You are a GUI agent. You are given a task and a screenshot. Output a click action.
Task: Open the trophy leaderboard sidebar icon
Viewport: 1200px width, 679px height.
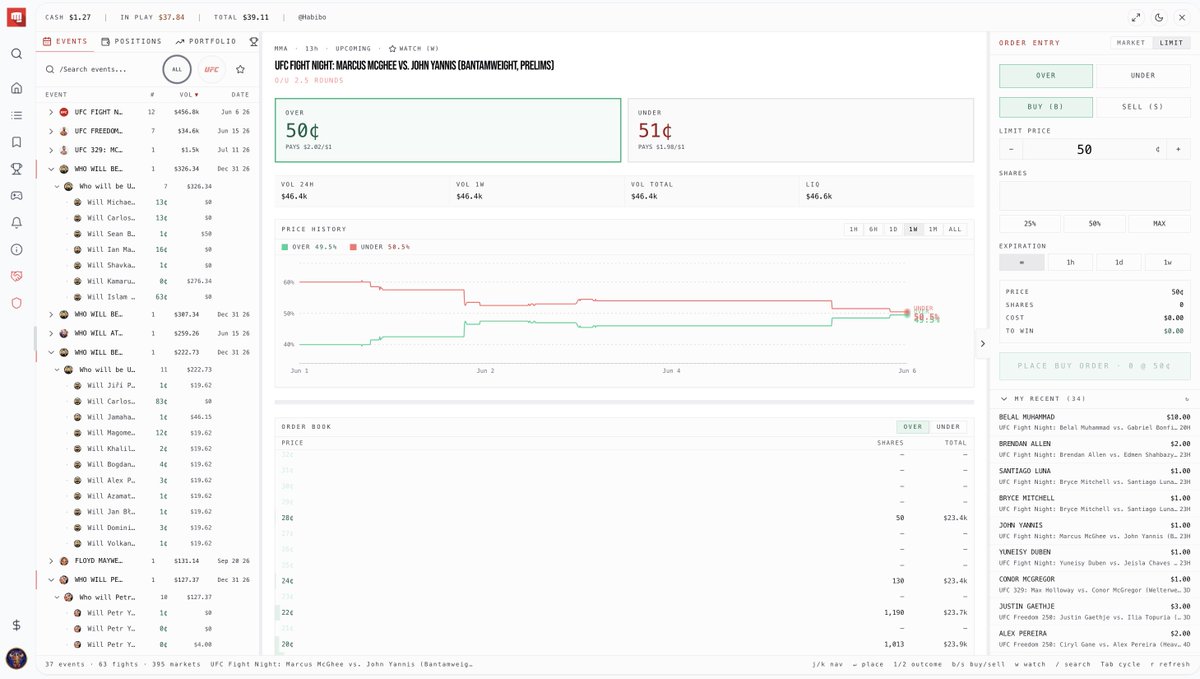16,169
